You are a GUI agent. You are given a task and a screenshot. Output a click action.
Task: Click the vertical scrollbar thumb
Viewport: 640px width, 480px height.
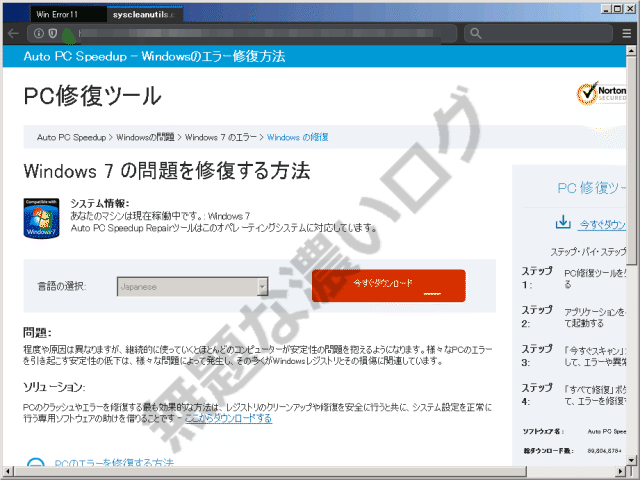(x=631, y=160)
